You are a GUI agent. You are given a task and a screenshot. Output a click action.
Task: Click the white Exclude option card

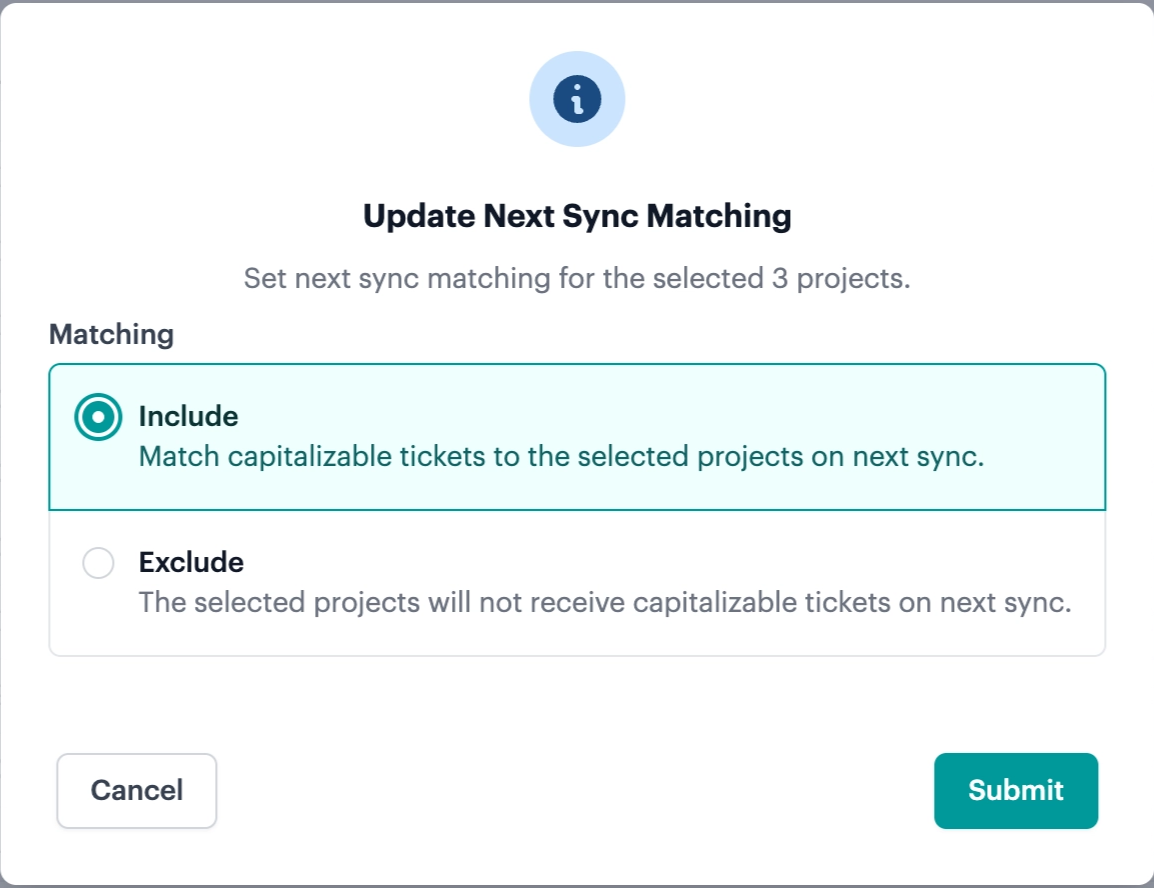[x=577, y=583]
